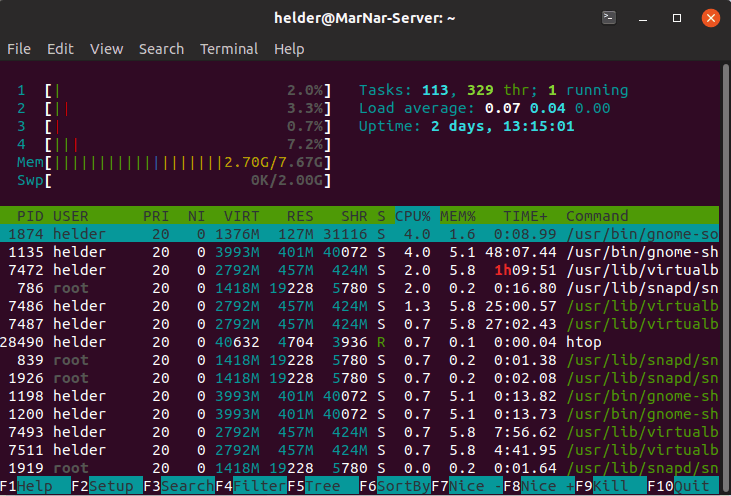Image resolution: width=731 pixels, height=496 pixels.
Task: Select process row with PID 7487
Action: pyautogui.click(x=359, y=324)
